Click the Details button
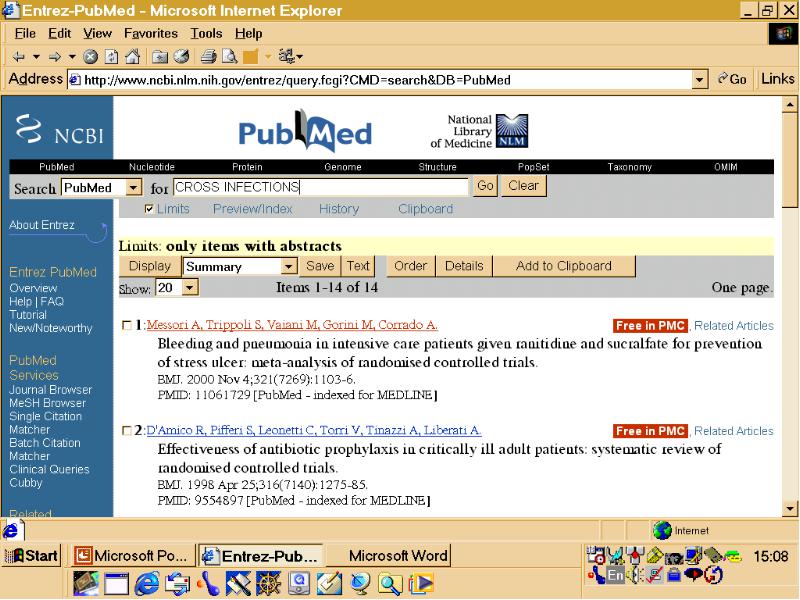The image size is (800, 600). 464,266
